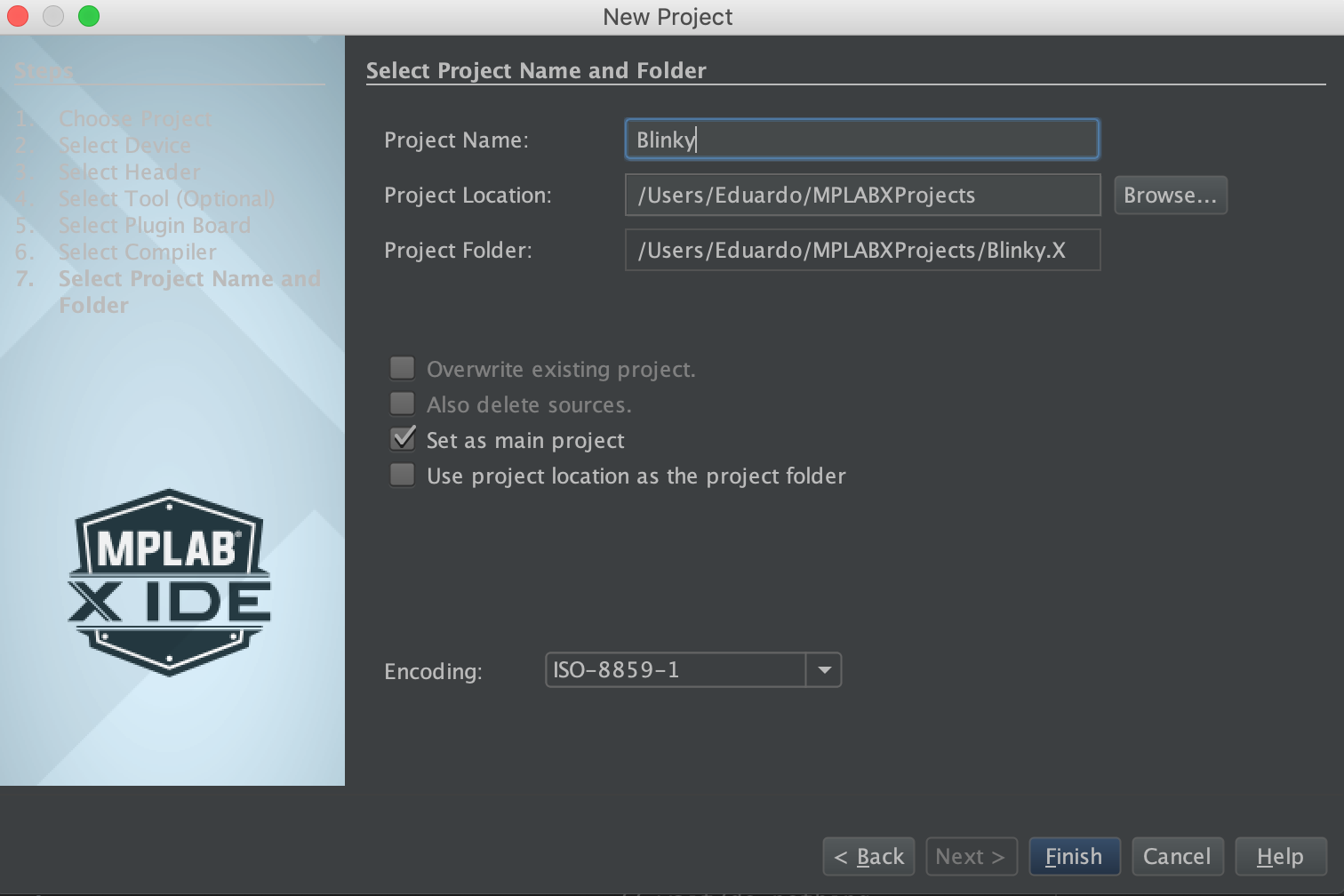Screen dimensions: 1344x896
Task: Uncheck Set as main project
Action: (x=403, y=439)
